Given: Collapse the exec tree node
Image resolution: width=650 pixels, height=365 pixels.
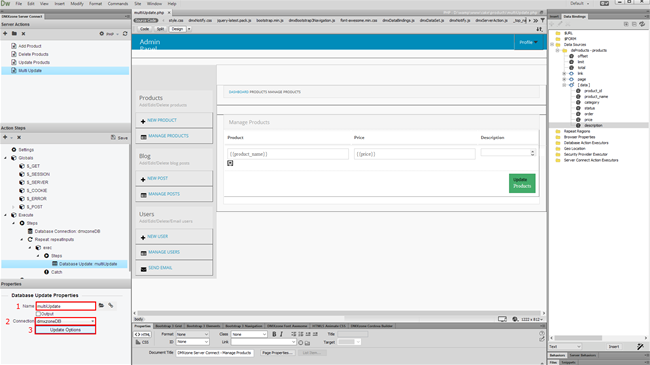Looking at the screenshot, I should [x=30, y=248].
